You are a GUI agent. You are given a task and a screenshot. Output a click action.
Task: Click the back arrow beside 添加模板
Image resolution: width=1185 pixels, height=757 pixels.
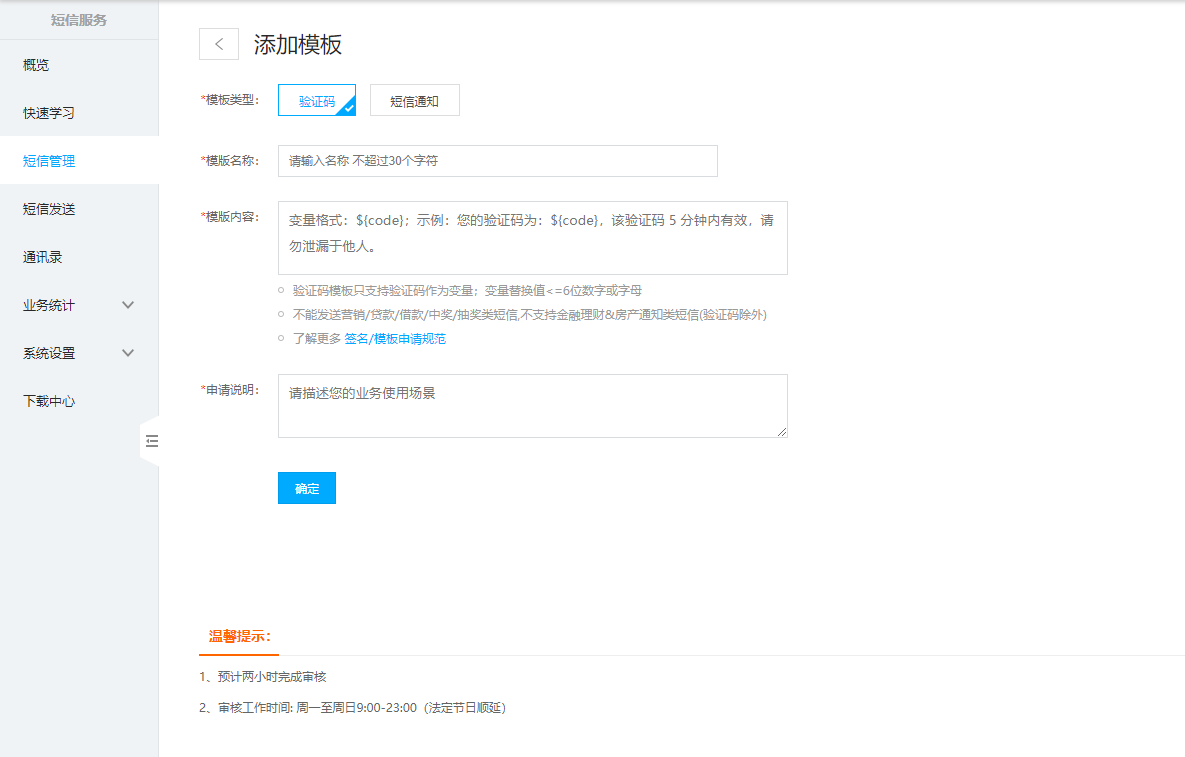coord(219,44)
